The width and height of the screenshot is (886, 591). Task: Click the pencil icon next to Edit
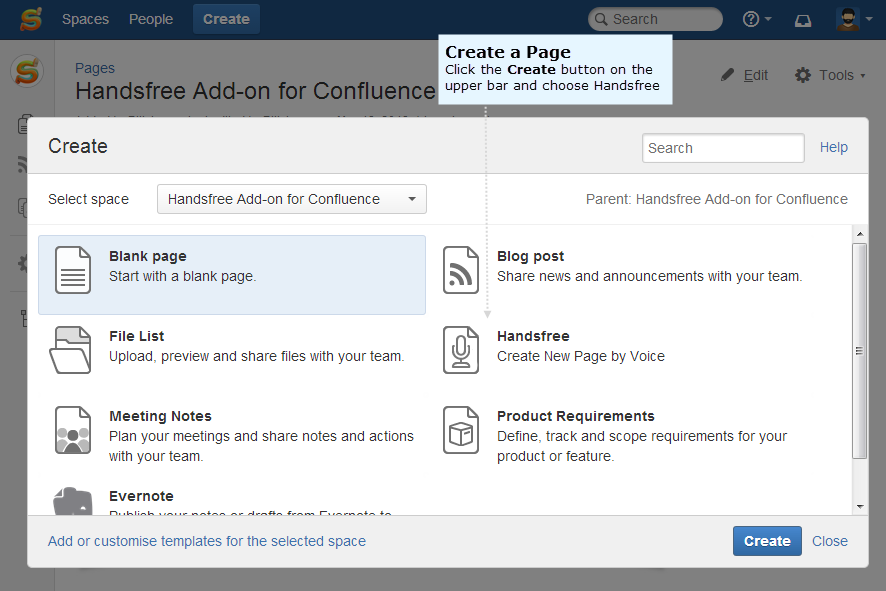[x=728, y=75]
